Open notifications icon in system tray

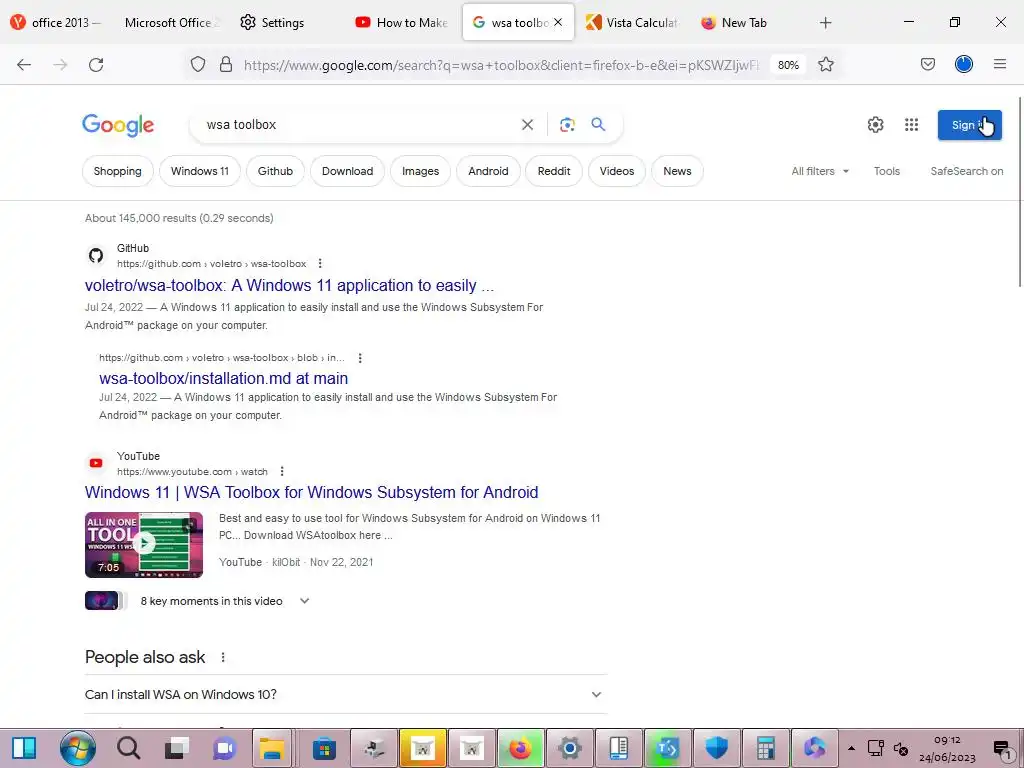click(x=1002, y=749)
